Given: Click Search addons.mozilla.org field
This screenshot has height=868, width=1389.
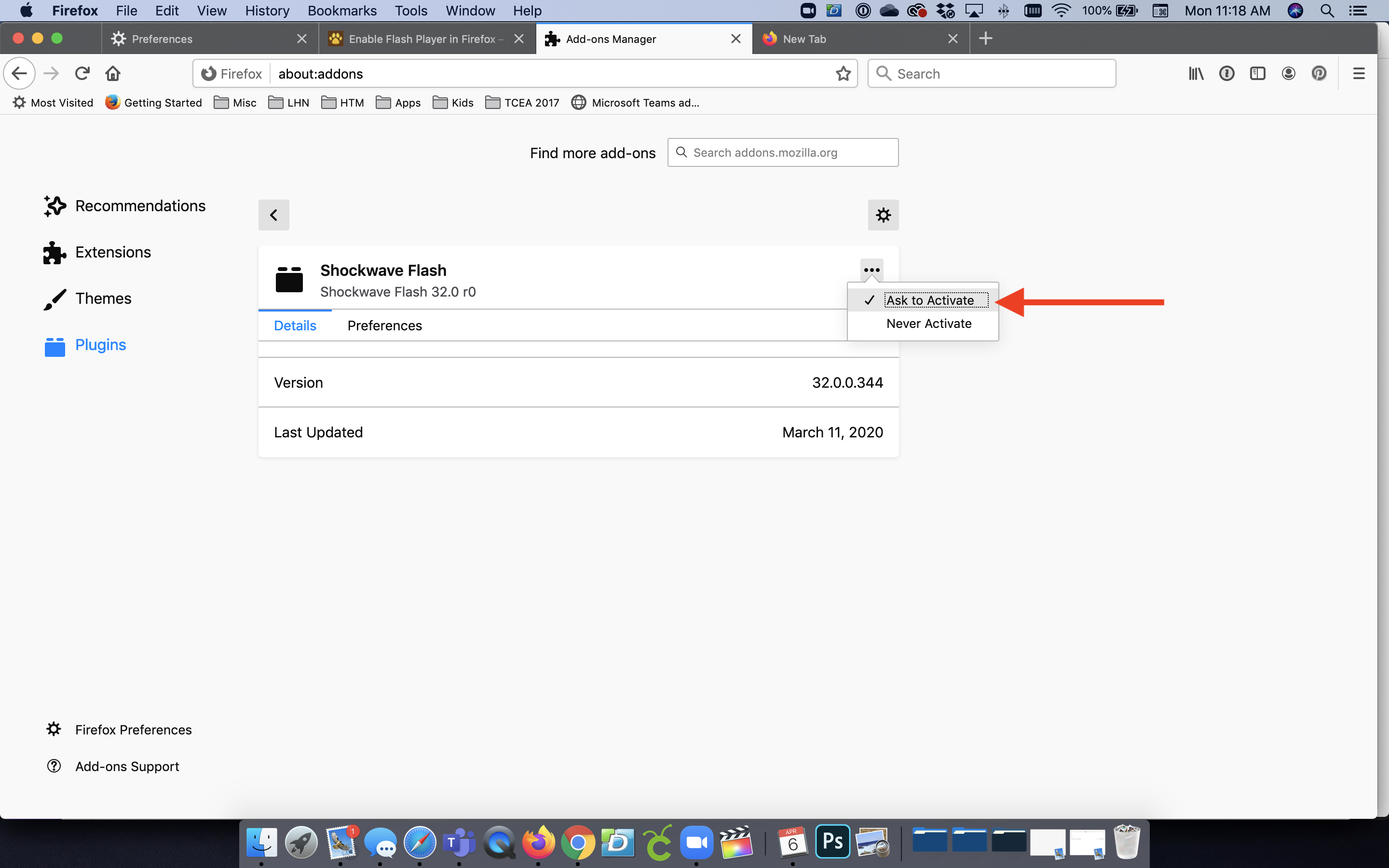Looking at the screenshot, I should (x=783, y=153).
